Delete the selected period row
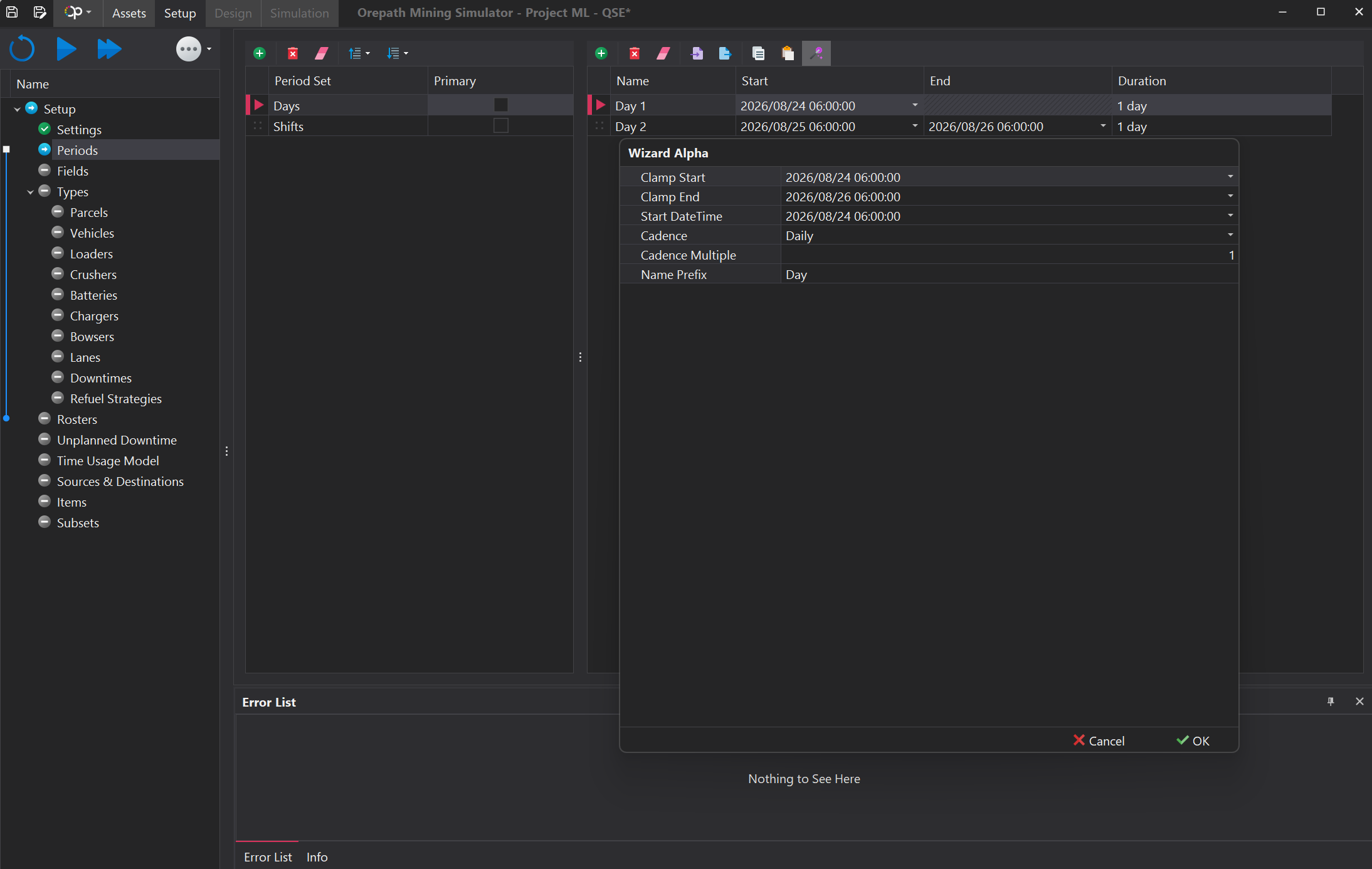1372x869 pixels. [x=635, y=53]
